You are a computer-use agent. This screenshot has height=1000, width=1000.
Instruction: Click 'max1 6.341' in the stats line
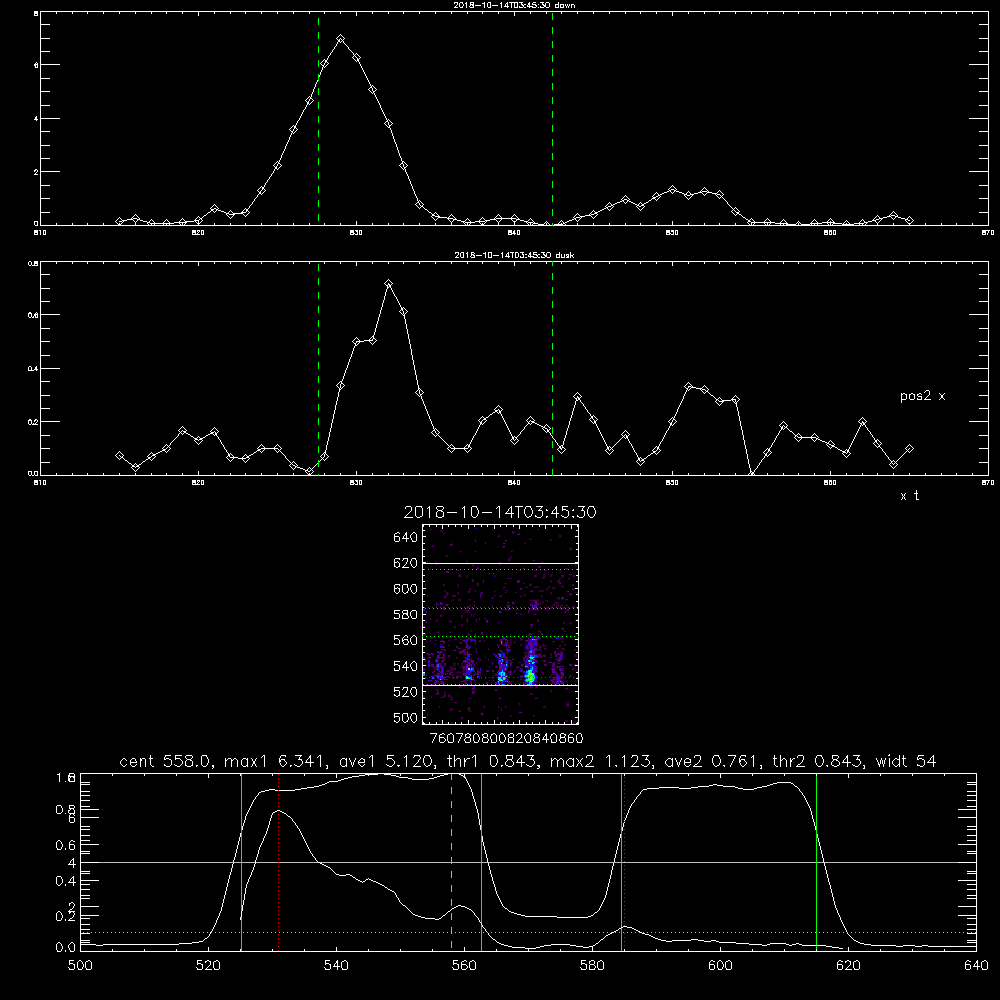274,761
